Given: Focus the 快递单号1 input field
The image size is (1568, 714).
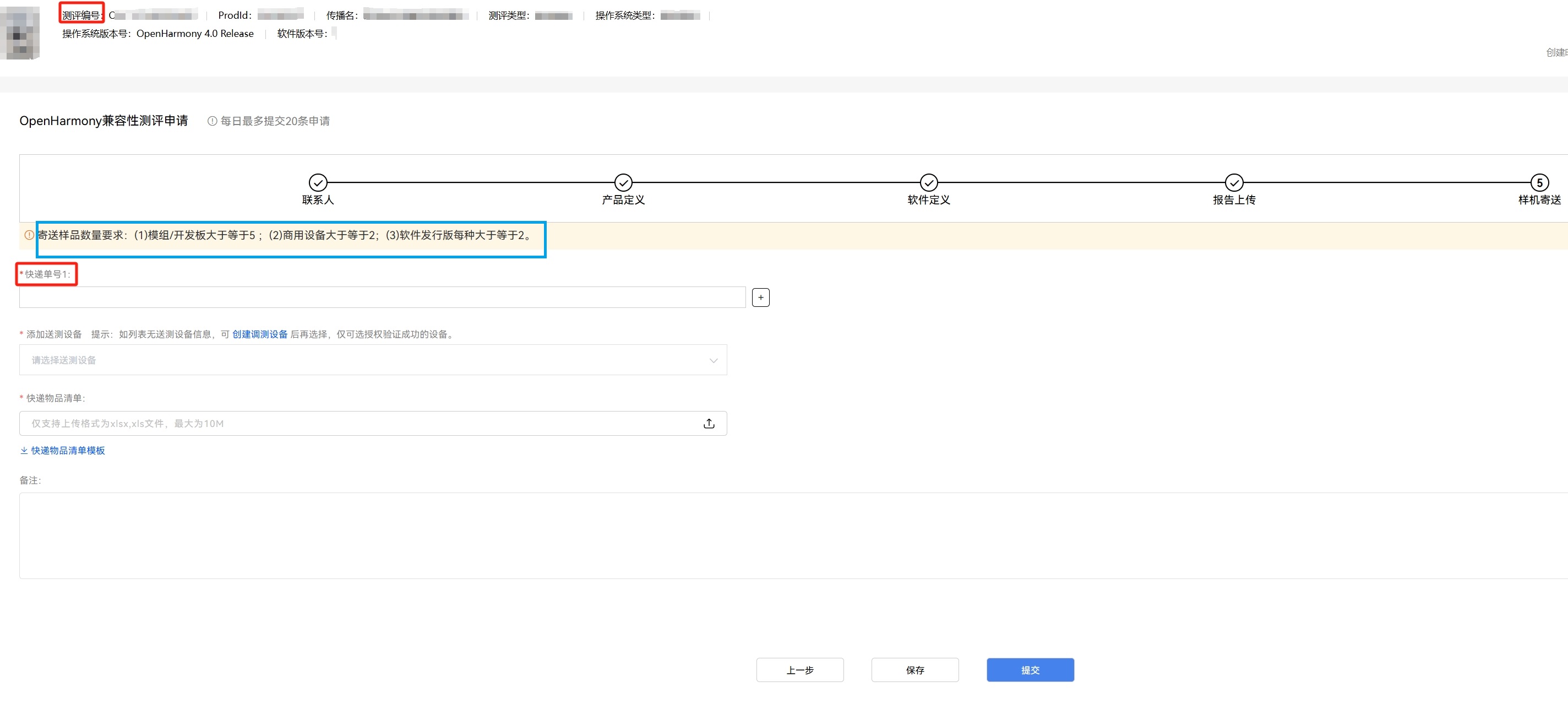Looking at the screenshot, I should 382,297.
